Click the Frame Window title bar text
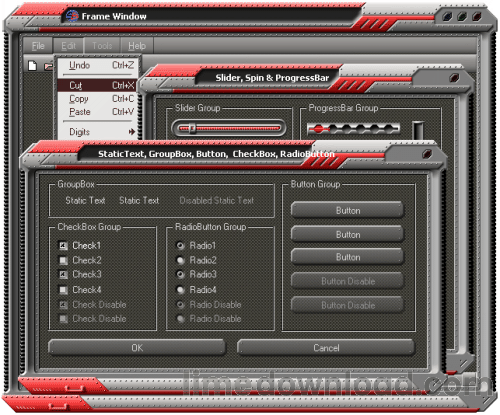500x415 pixels. tap(114, 16)
